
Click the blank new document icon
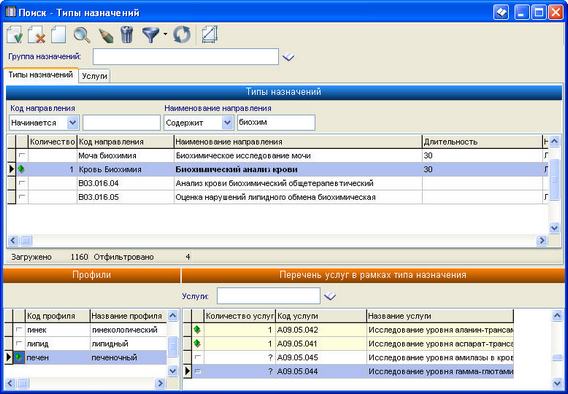[x=58, y=35]
